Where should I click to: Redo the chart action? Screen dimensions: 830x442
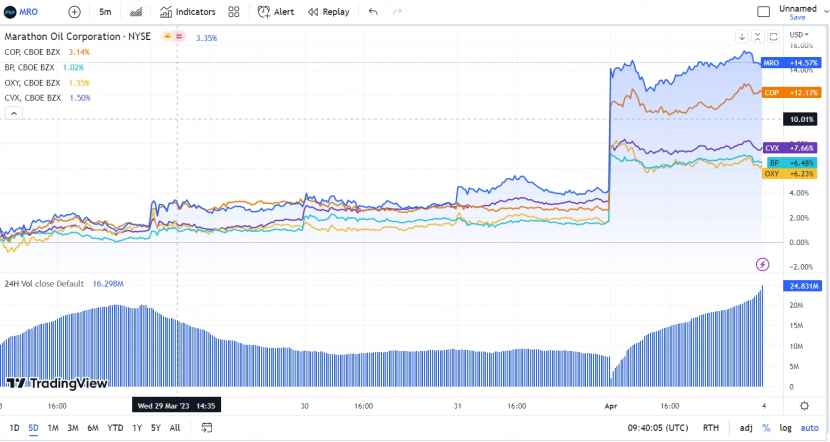[x=397, y=12]
